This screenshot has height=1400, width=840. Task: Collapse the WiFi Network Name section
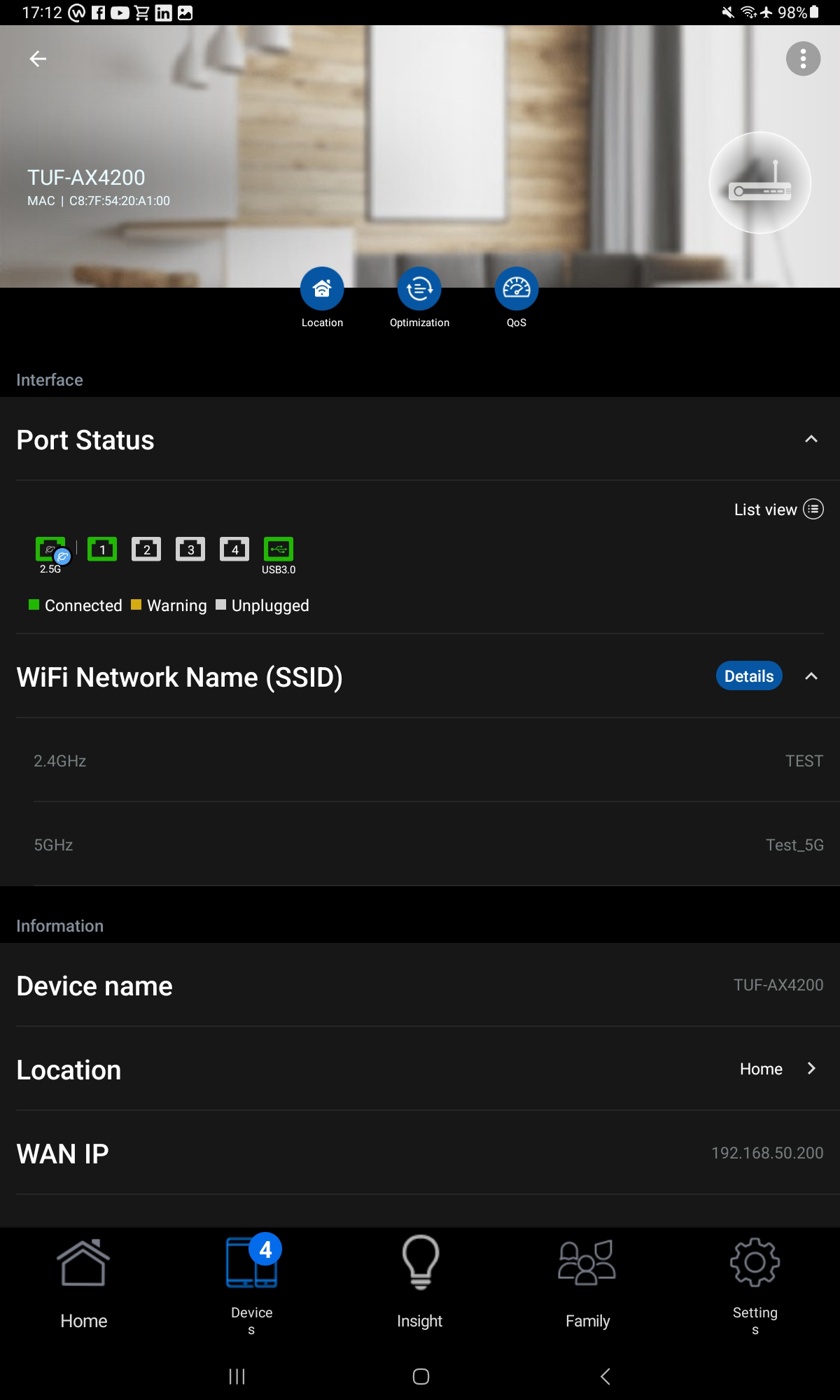click(x=811, y=676)
